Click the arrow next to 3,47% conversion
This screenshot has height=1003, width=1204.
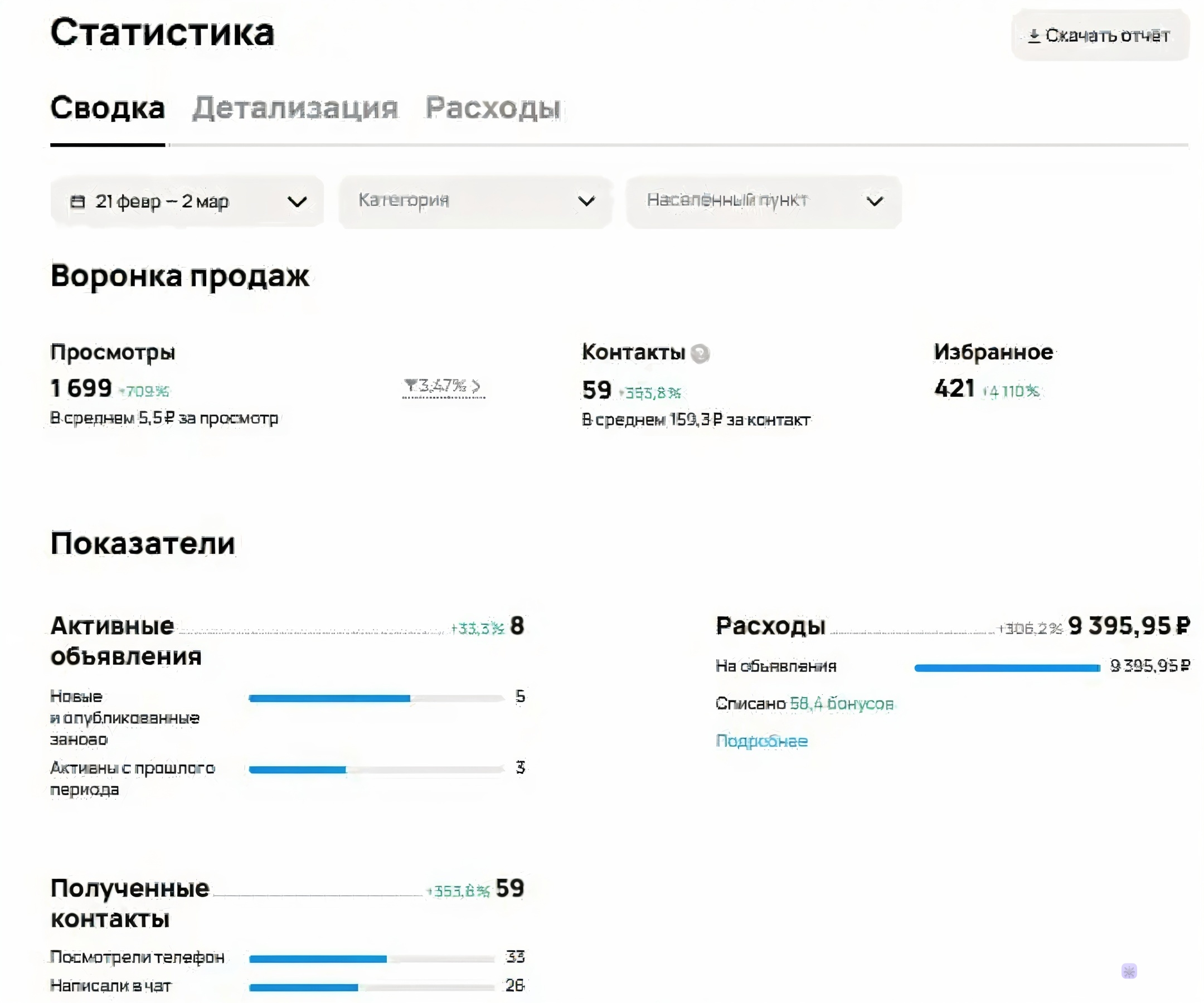[x=476, y=386]
